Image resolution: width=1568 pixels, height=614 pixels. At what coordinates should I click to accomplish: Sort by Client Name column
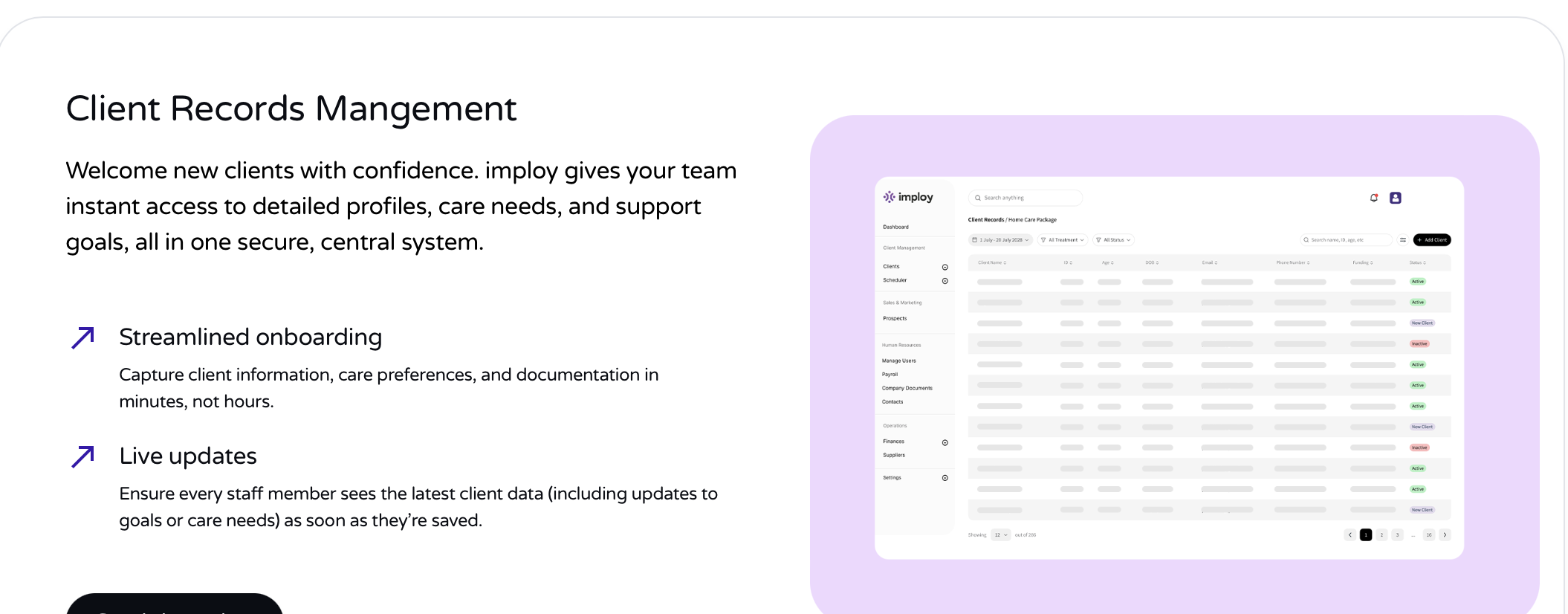[992, 262]
